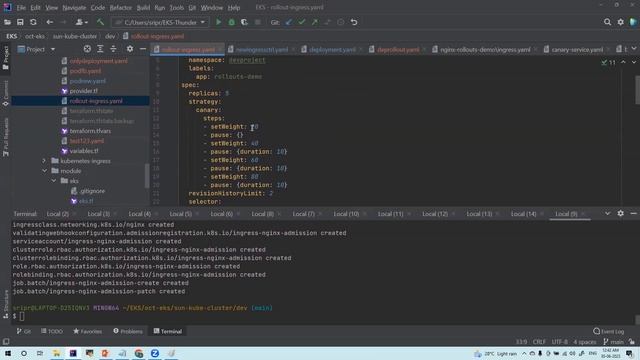Run the current configuration with green play
This screenshot has width=640, height=360.
tap(219, 22)
